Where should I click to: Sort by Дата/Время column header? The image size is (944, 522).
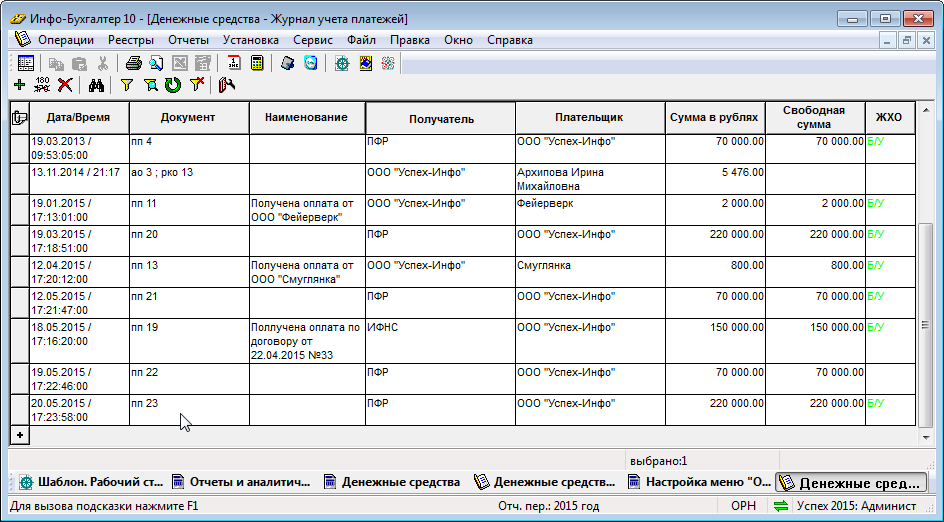(79, 117)
